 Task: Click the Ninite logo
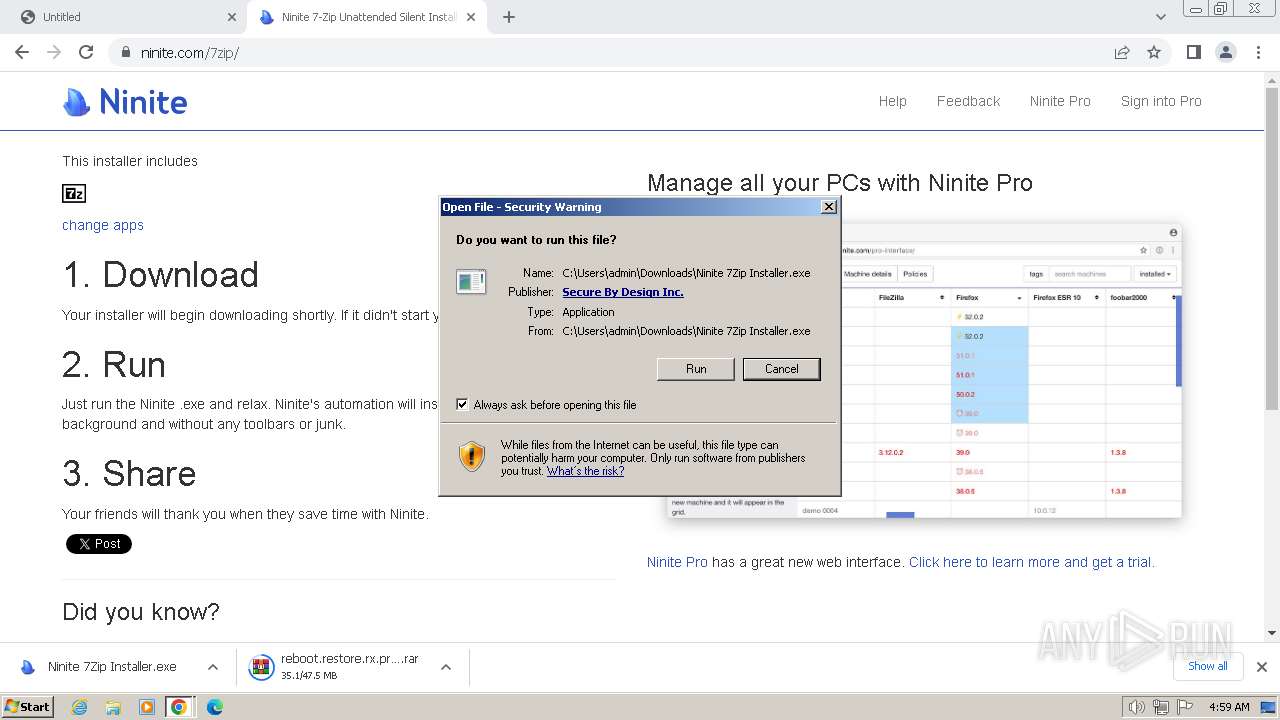click(x=125, y=101)
